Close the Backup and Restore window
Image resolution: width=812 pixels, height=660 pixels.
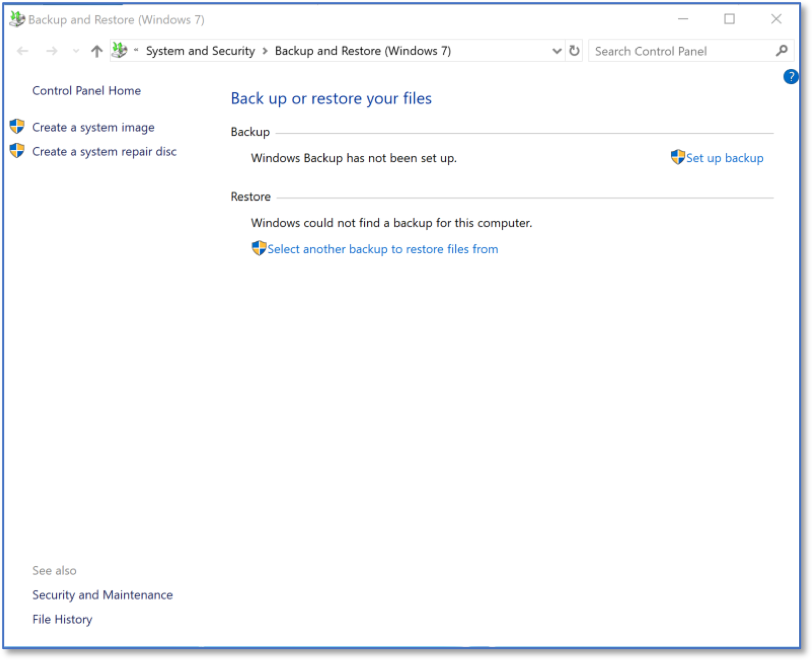point(776,19)
